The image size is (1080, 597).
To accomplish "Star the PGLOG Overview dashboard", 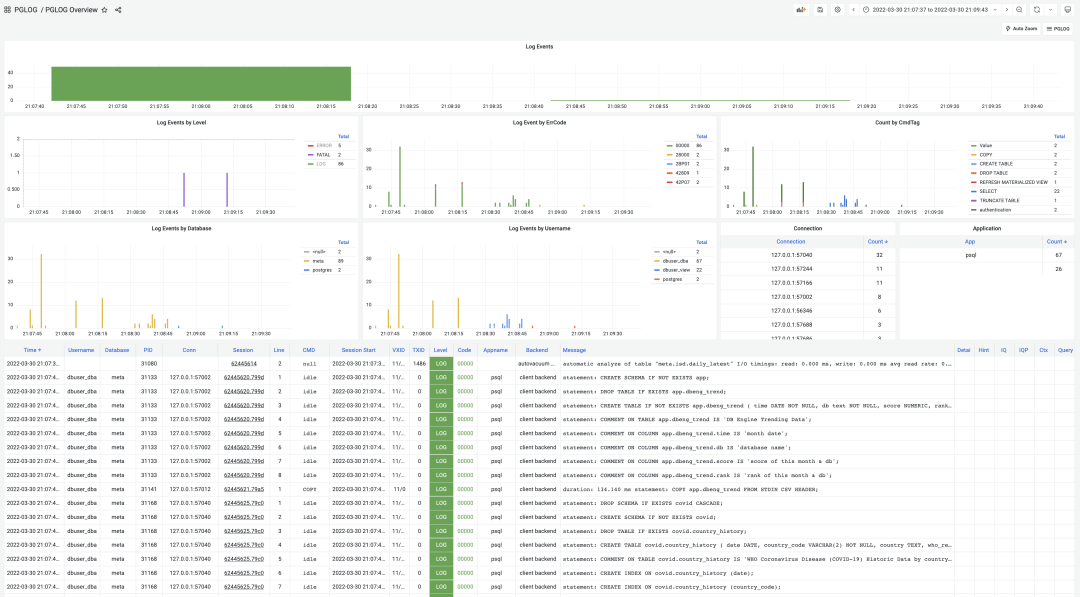I will (104, 10).
